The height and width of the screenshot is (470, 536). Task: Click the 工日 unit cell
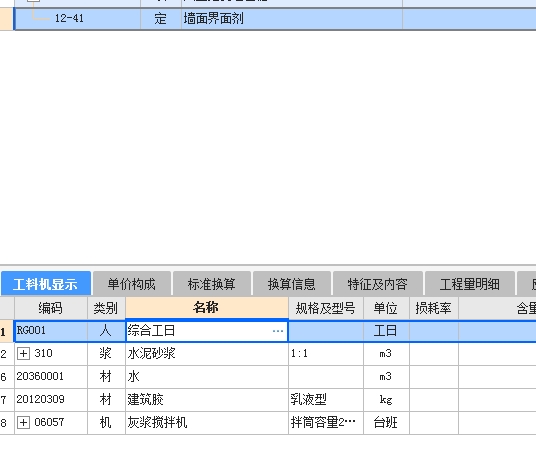(x=386, y=331)
